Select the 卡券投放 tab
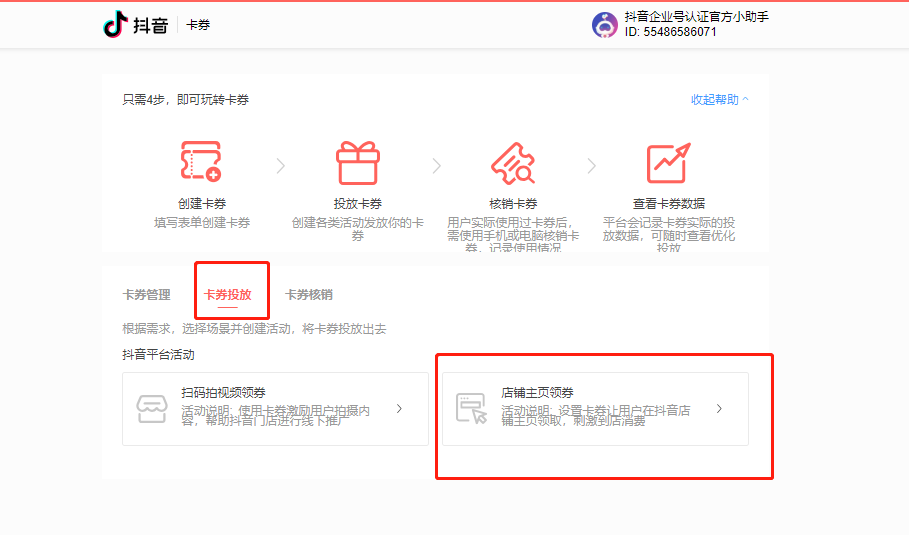Viewport: 909px width, 535px height. coord(227,295)
